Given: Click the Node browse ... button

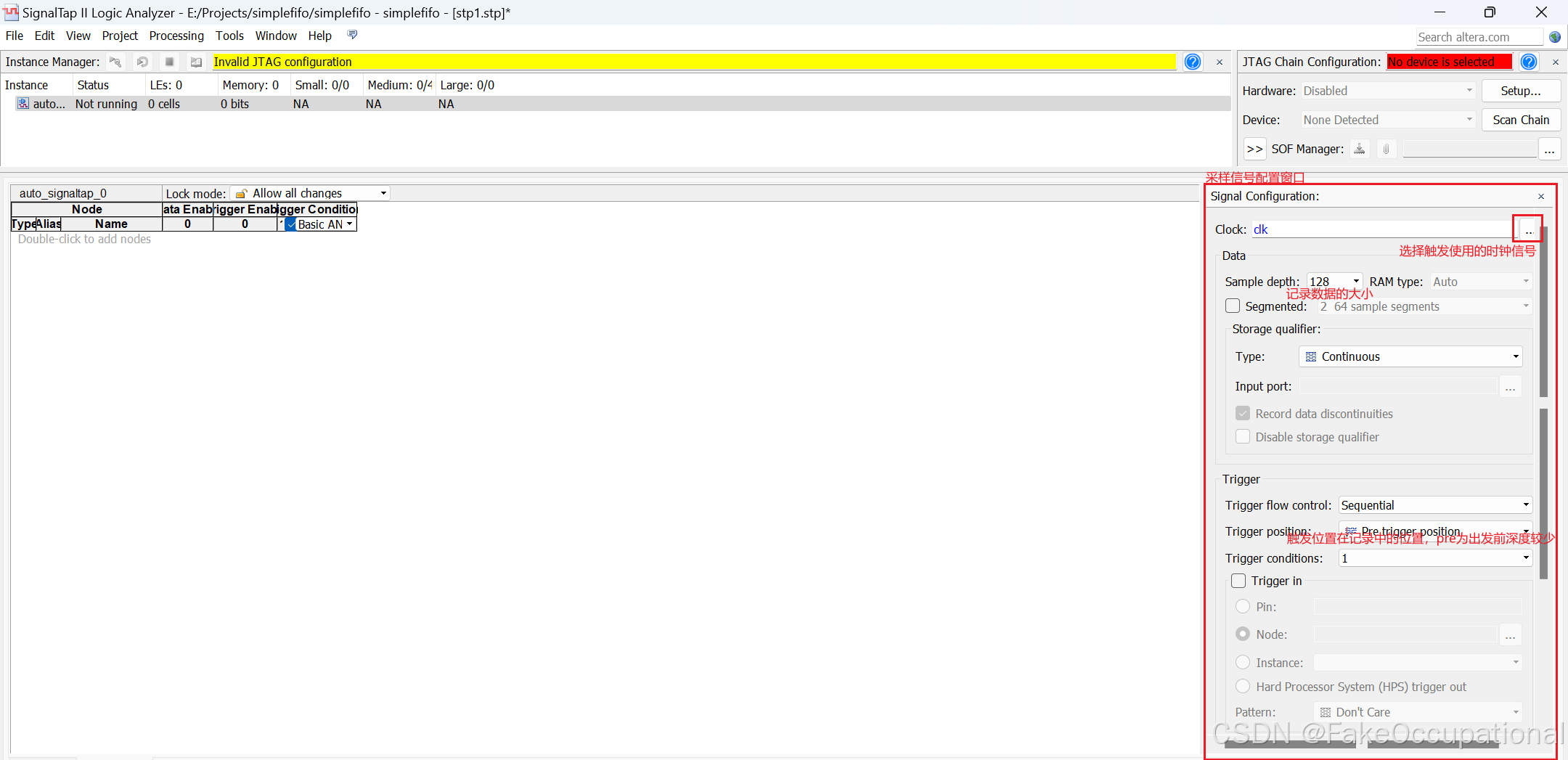Looking at the screenshot, I should (x=1510, y=634).
